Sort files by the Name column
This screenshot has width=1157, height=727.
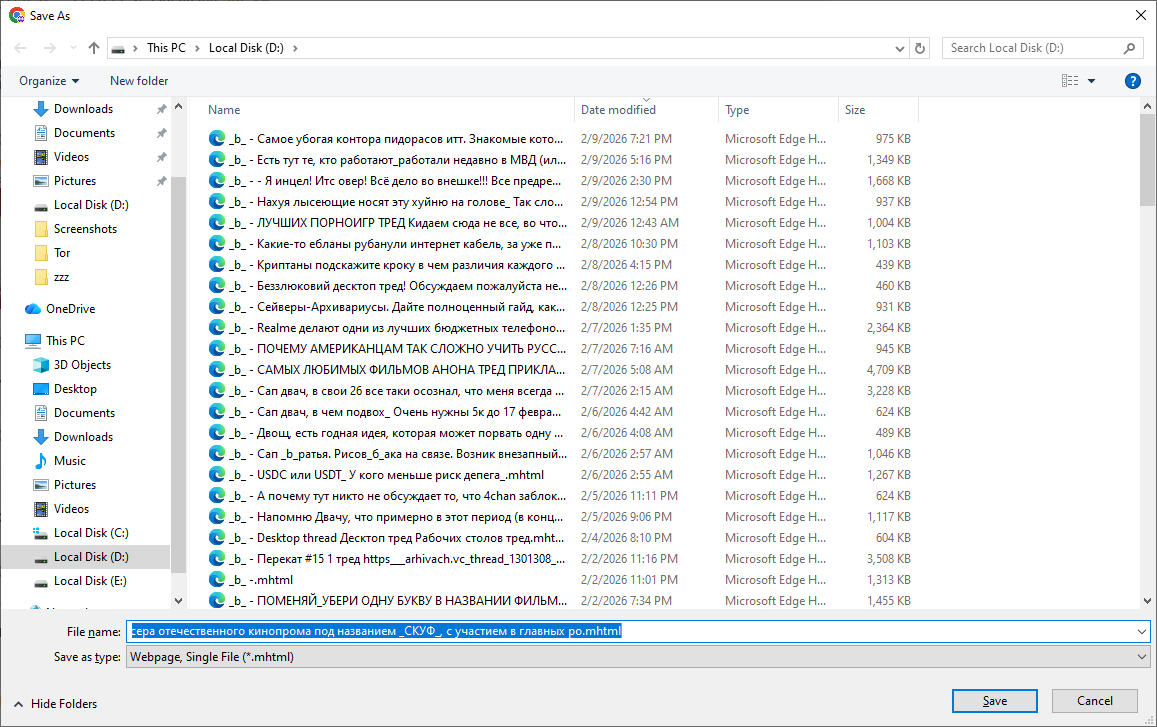point(224,110)
